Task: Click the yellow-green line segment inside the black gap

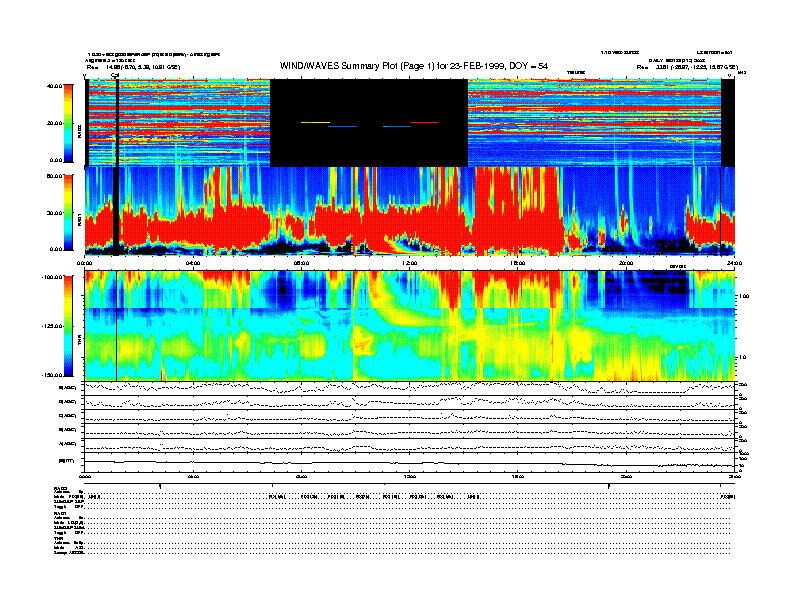Action: click(x=315, y=122)
